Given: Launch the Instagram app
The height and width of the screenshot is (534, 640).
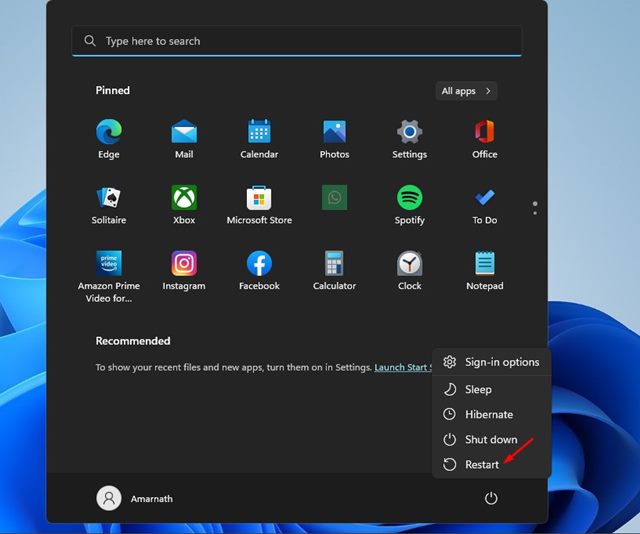Looking at the screenshot, I should point(184,270).
